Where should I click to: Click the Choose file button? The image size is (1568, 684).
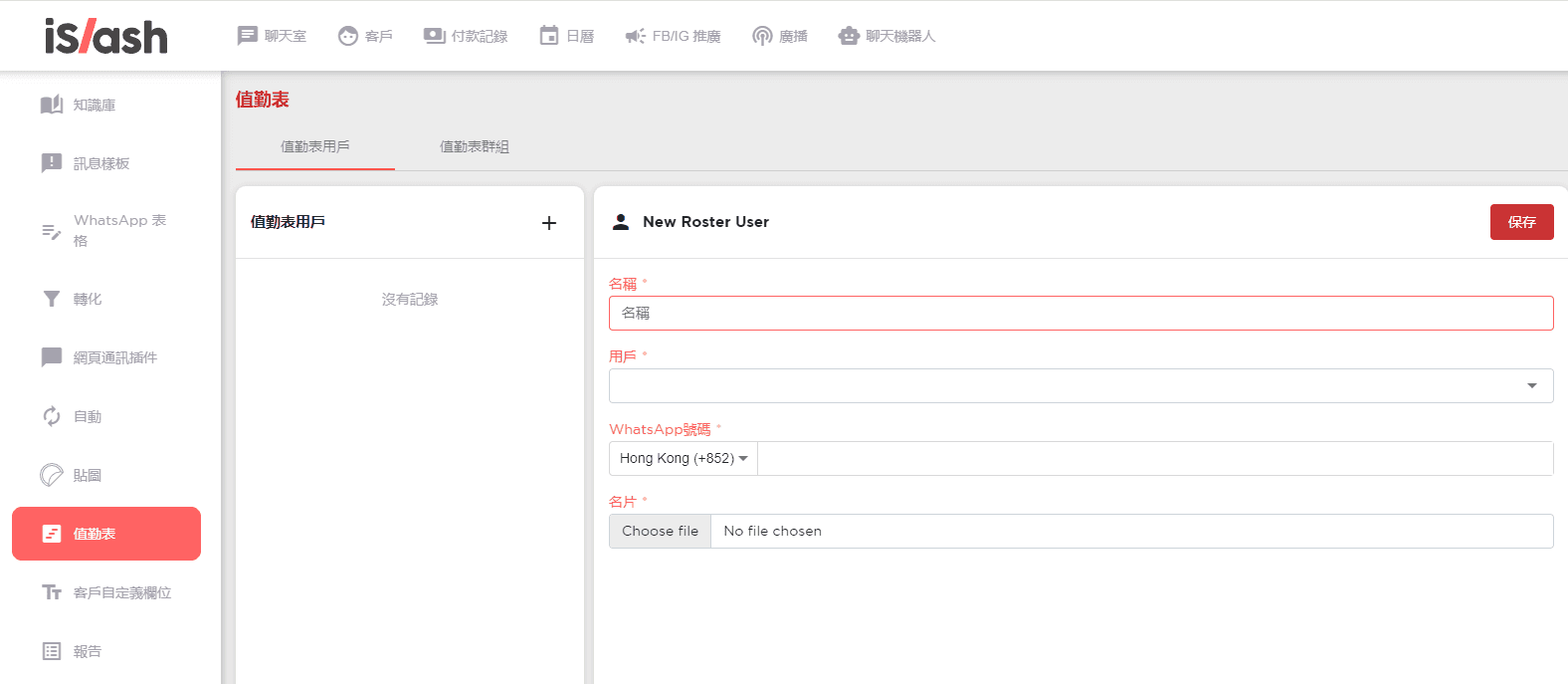pyautogui.click(x=661, y=531)
